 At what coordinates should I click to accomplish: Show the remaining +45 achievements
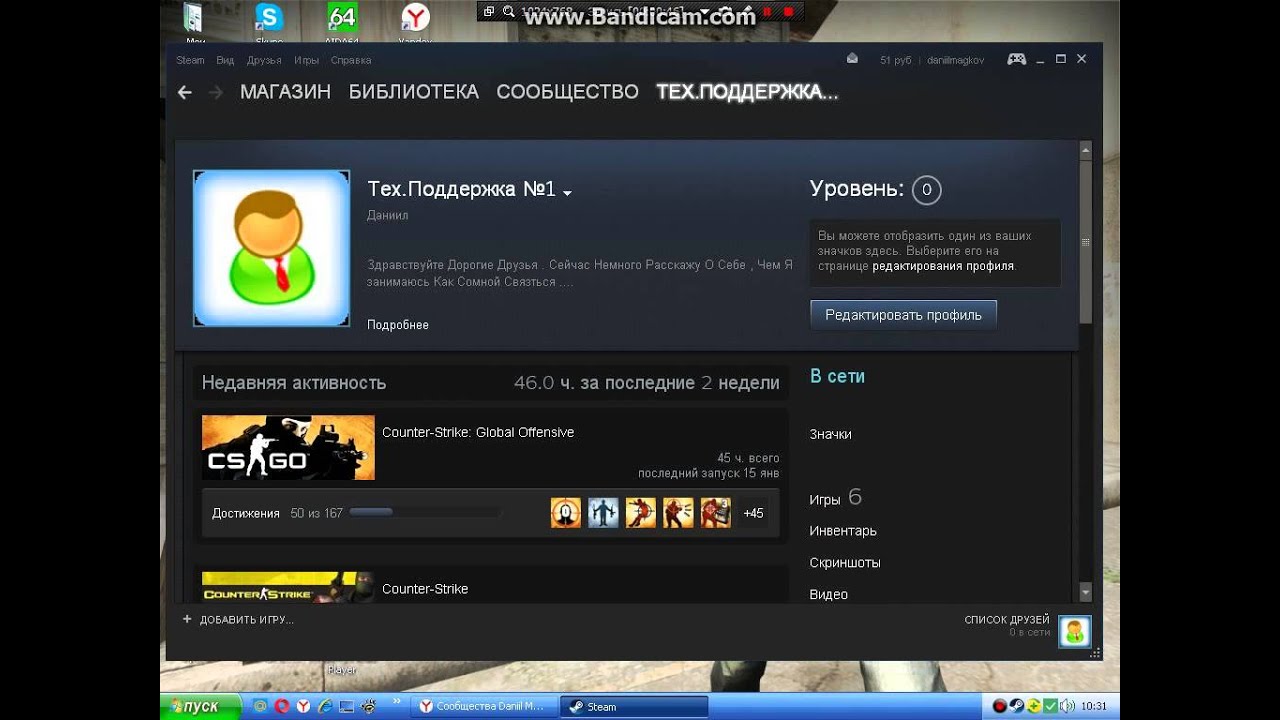pos(753,513)
